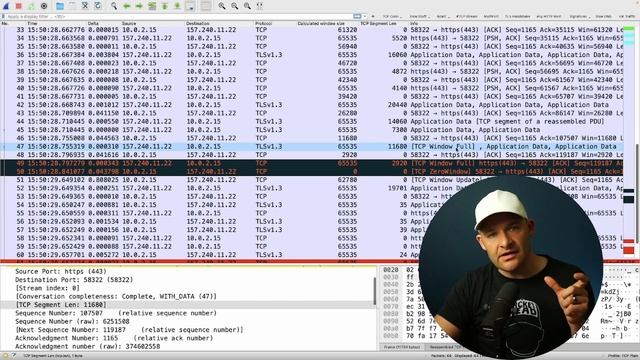
Task: Select packet 49 in the black row
Action: tap(312, 163)
